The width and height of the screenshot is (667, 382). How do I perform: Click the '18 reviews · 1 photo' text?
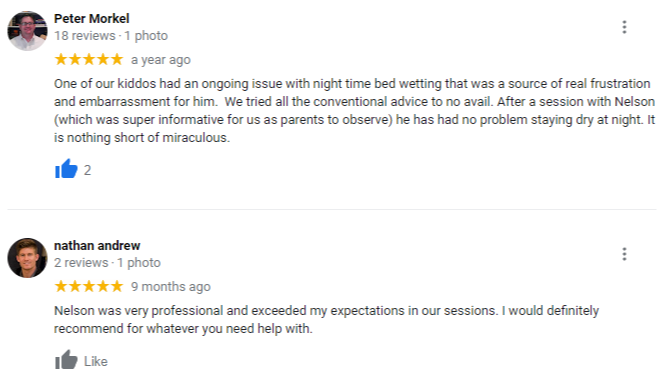tap(111, 36)
